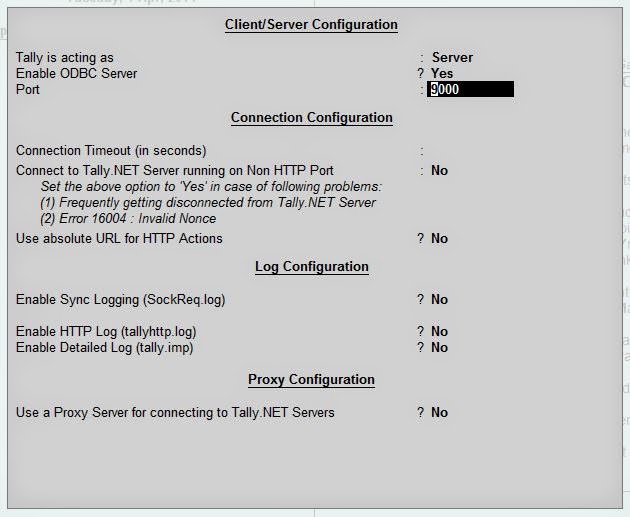This screenshot has width=630, height=517.
Task: Select the 'Port' label
Action: (x=28, y=89)
